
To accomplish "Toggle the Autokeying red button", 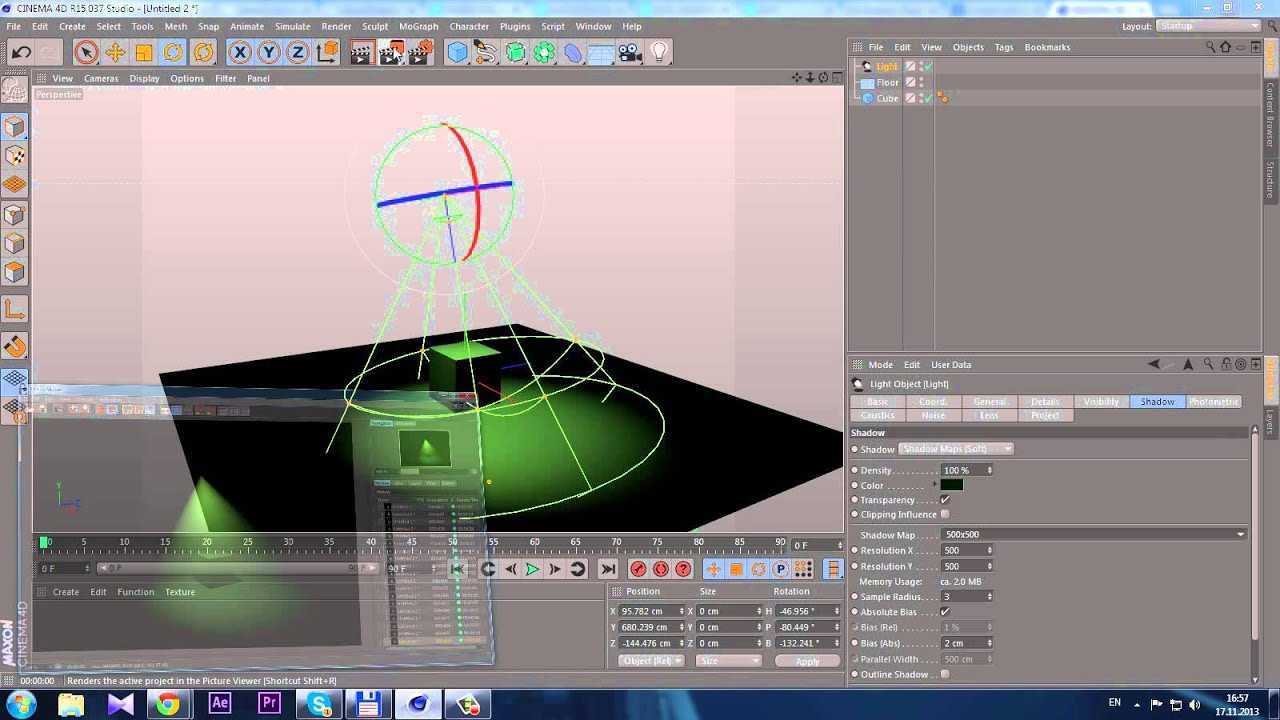I will [661, 569].
